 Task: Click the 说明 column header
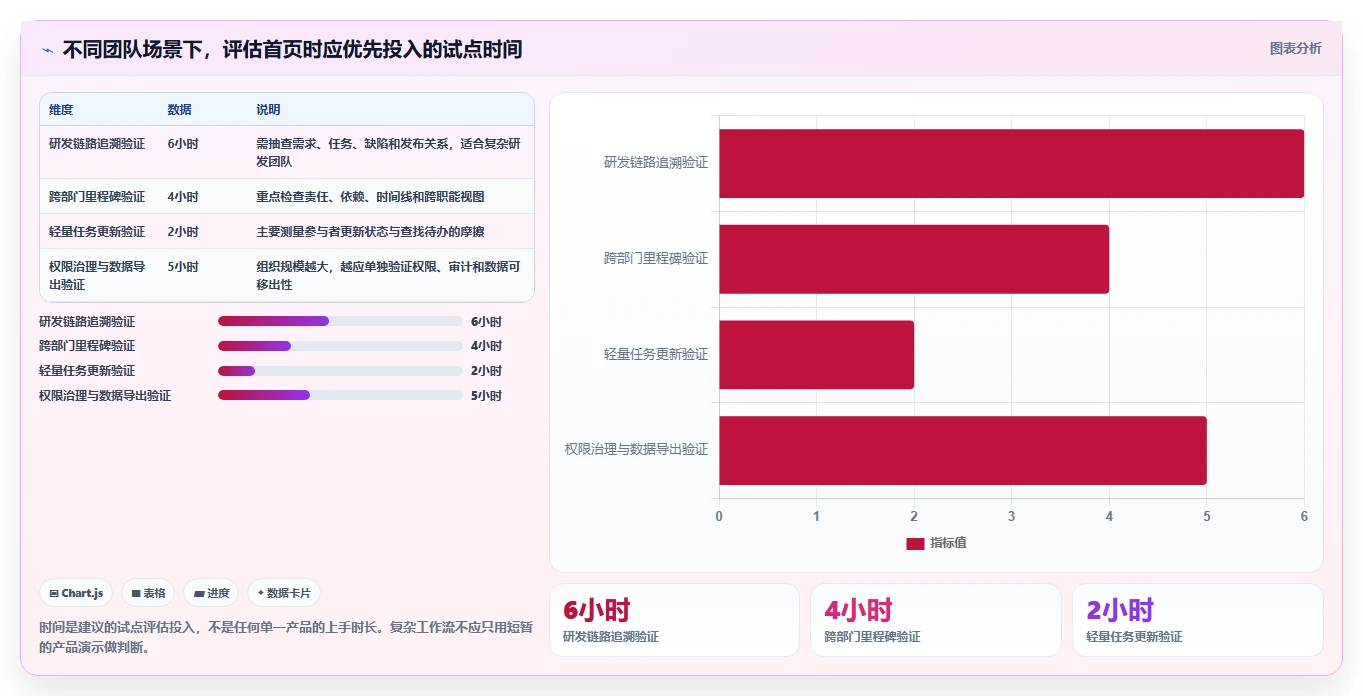pos(268,110)
